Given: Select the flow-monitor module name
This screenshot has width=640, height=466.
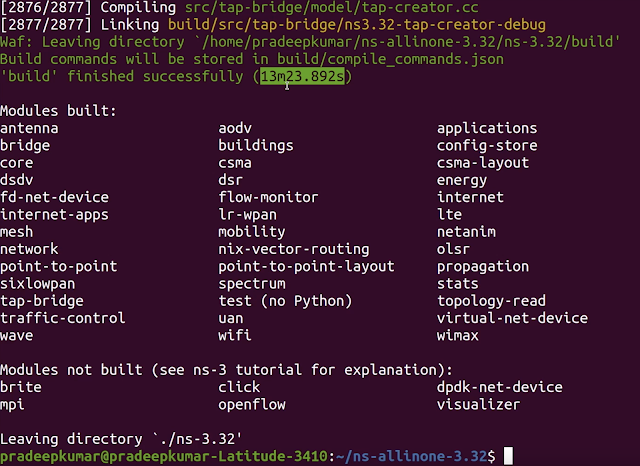Looking at the screenshot, I should (268, 197).
